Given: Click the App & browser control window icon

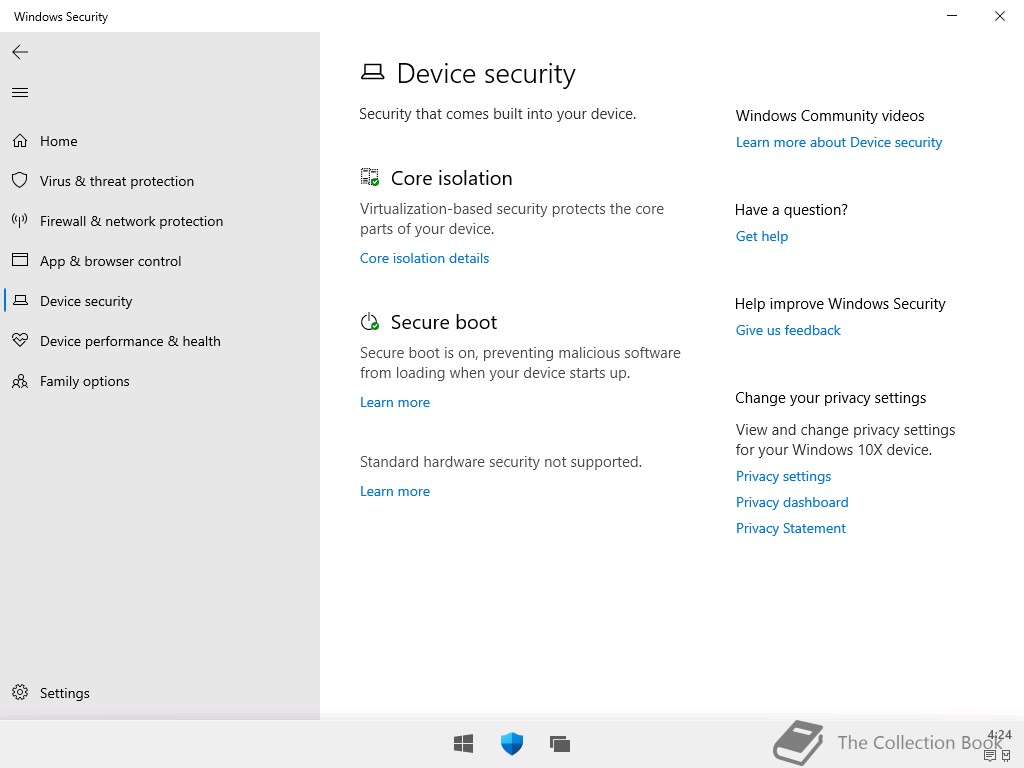Looking at the screenshot, I should (x=20, y=261).
